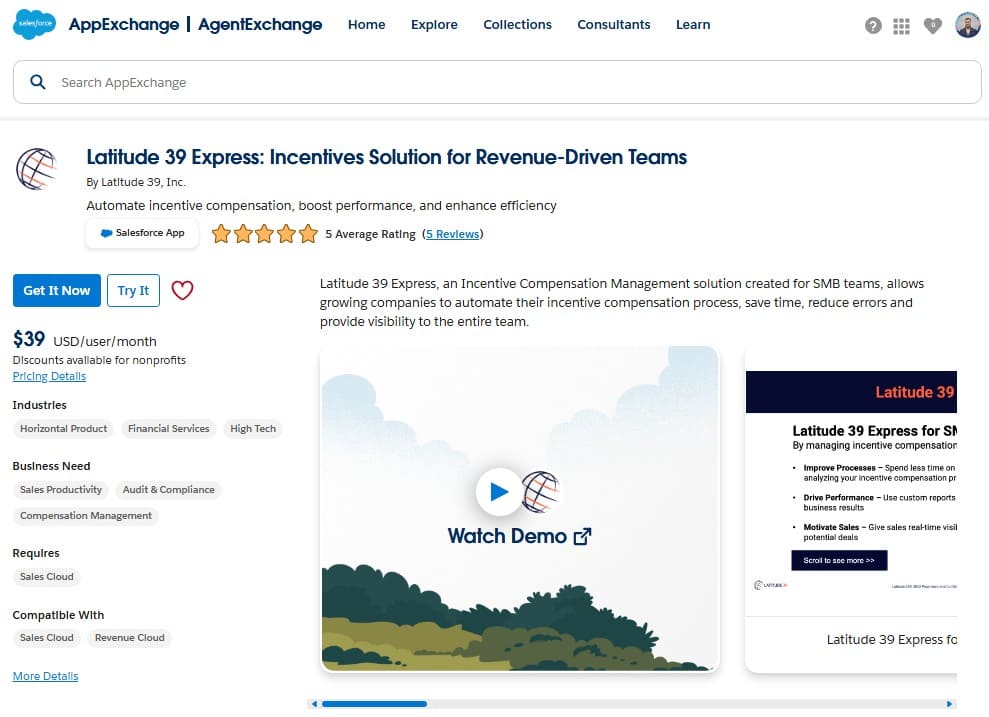Screen dimensions: 989x717
Task: Open the Explore menu
Action: click(434, 25)
